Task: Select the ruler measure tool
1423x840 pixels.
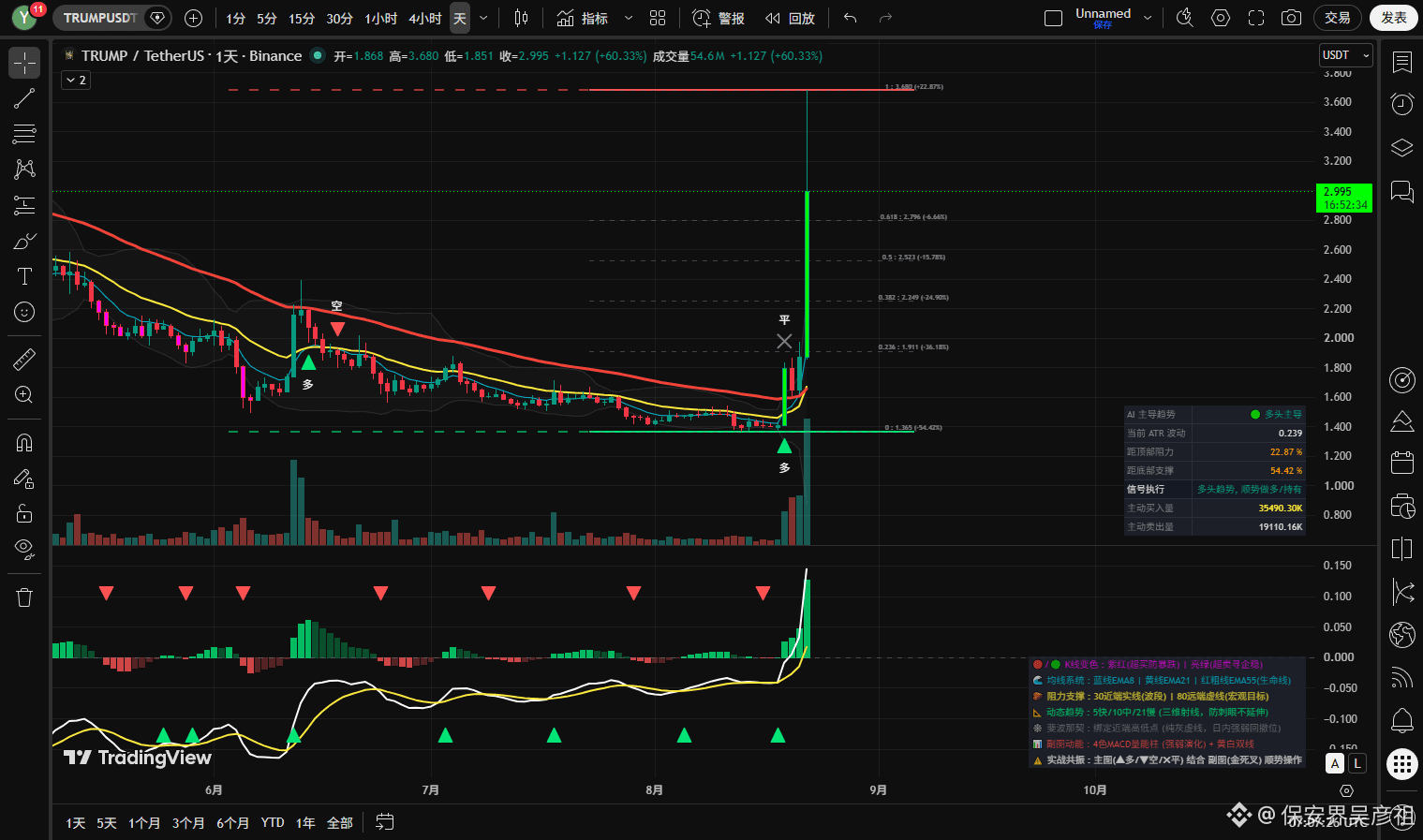Action: point(24,359)
